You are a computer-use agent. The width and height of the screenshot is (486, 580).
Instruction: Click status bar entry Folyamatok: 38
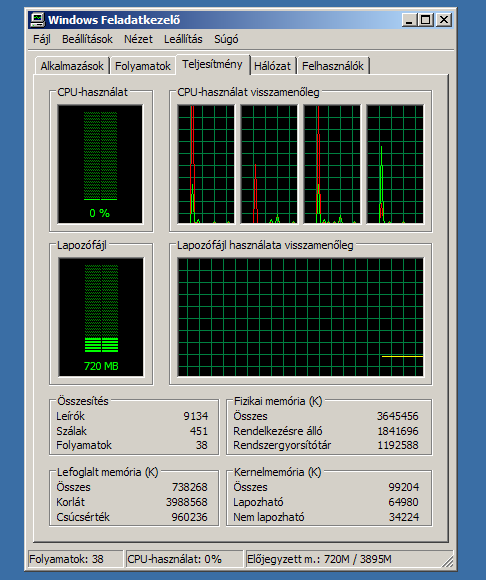(75, 559)
